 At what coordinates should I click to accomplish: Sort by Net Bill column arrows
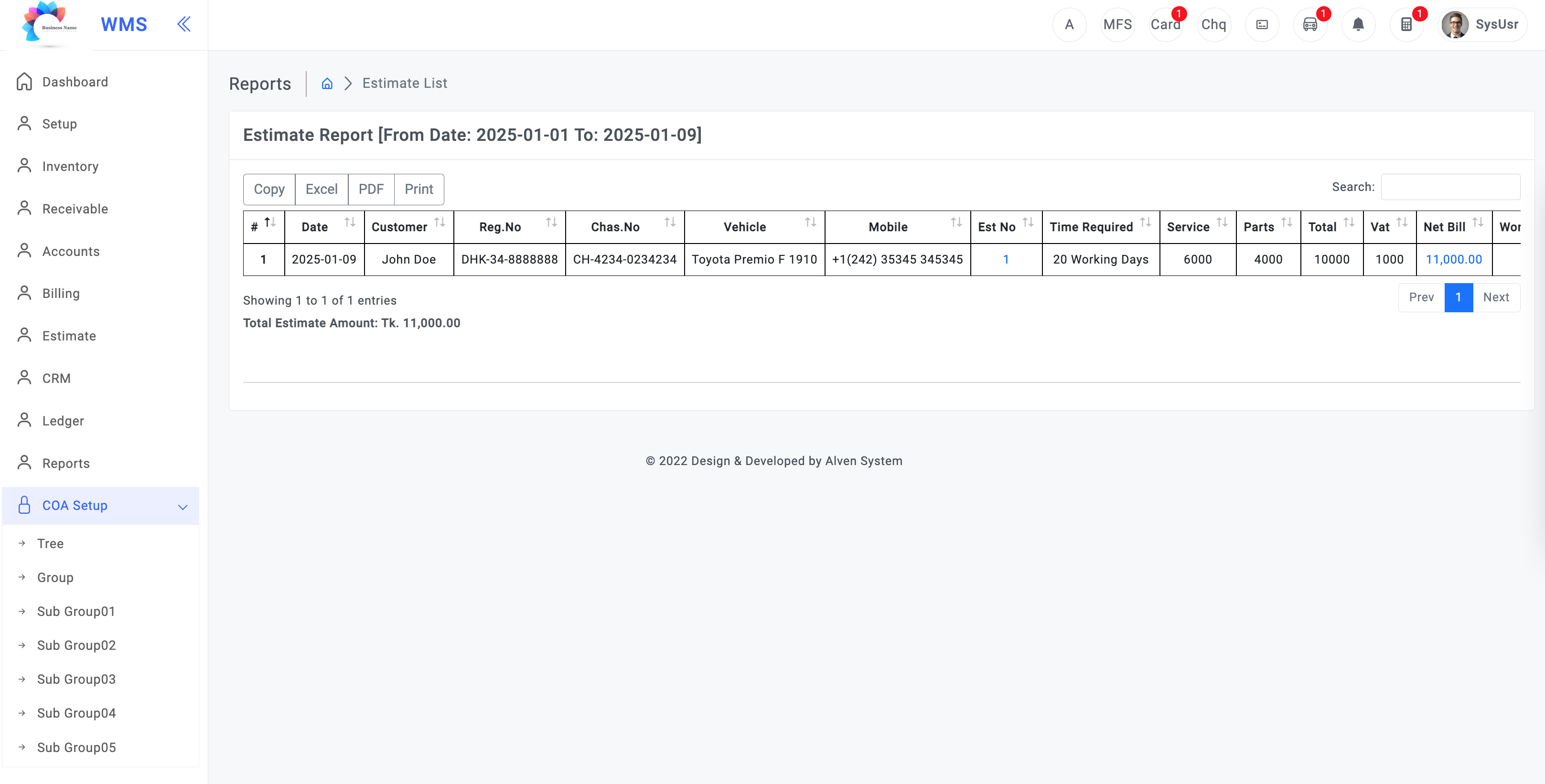coord(1478,222)
